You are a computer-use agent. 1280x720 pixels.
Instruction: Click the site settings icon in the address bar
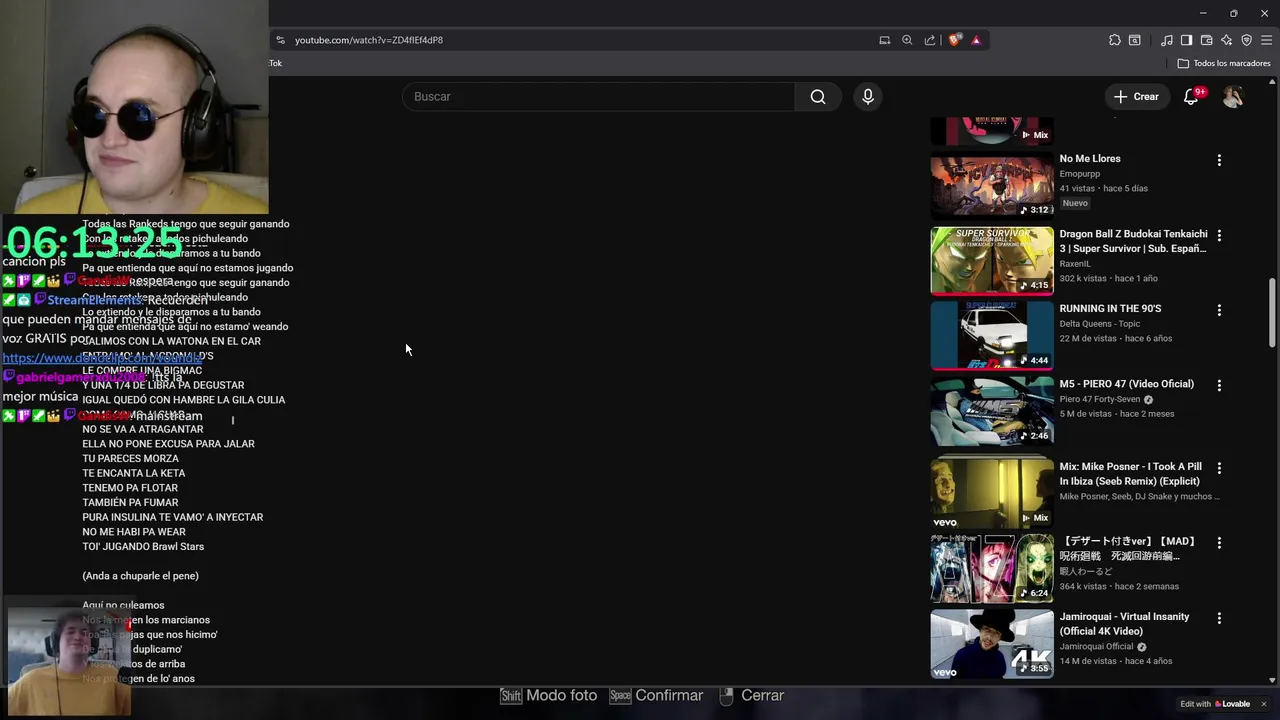(280, 40)
